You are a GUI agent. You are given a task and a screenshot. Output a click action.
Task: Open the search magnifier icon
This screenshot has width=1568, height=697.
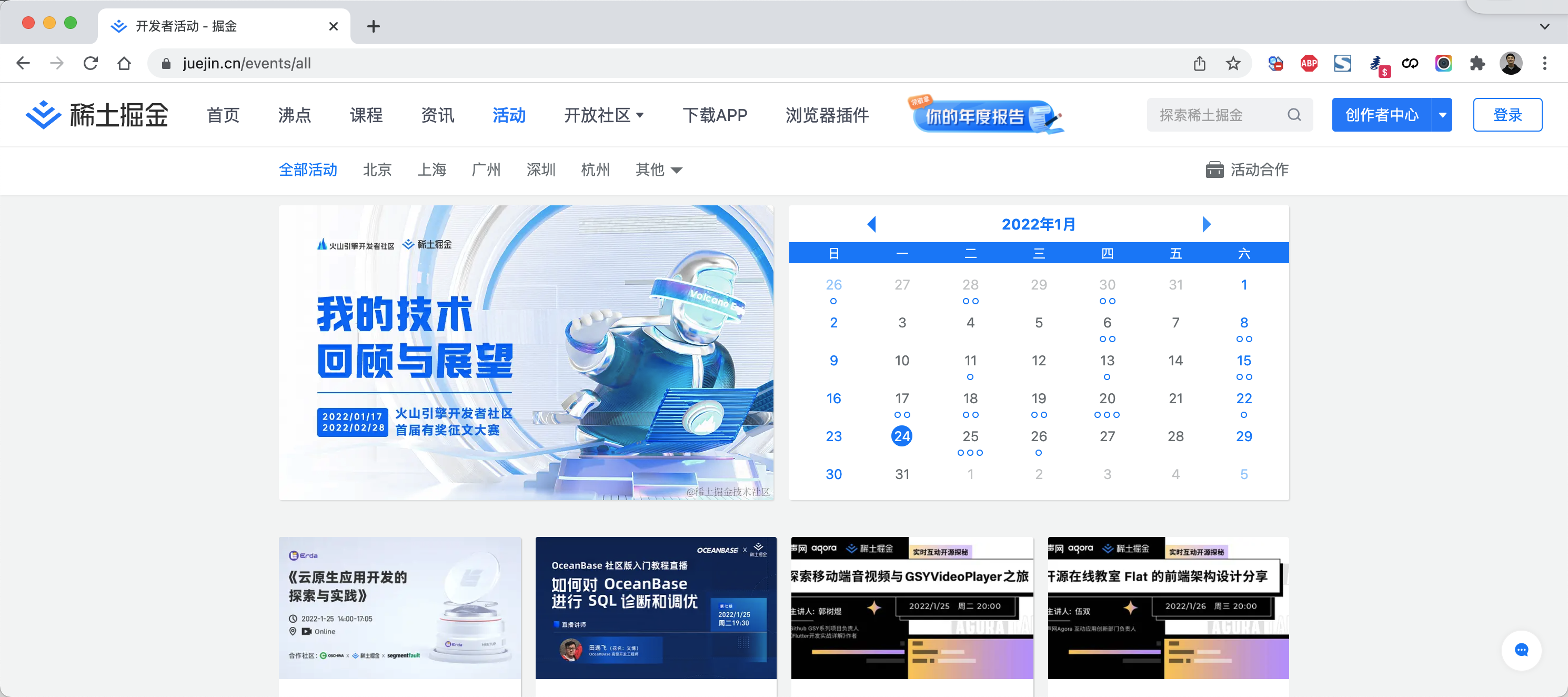pos(1294,114)
